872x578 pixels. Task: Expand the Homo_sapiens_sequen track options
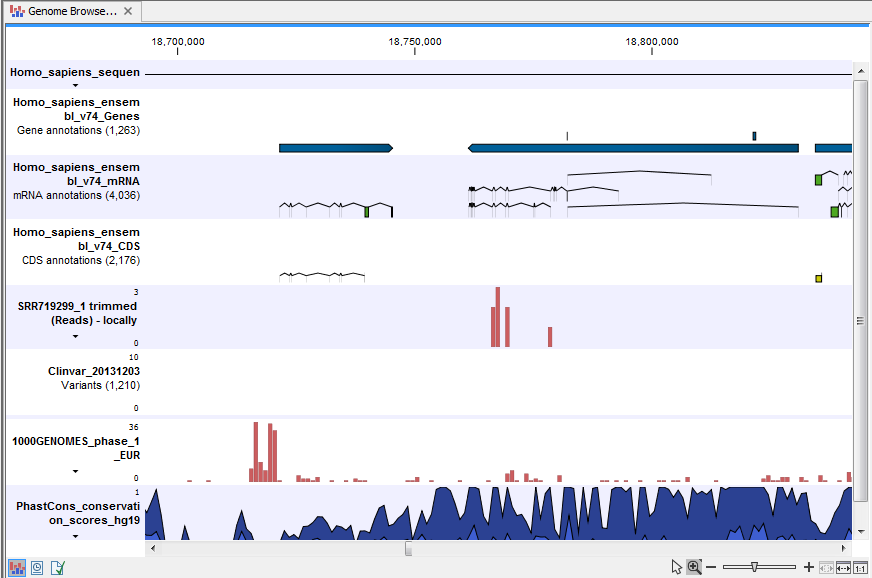tap(75, 84)
